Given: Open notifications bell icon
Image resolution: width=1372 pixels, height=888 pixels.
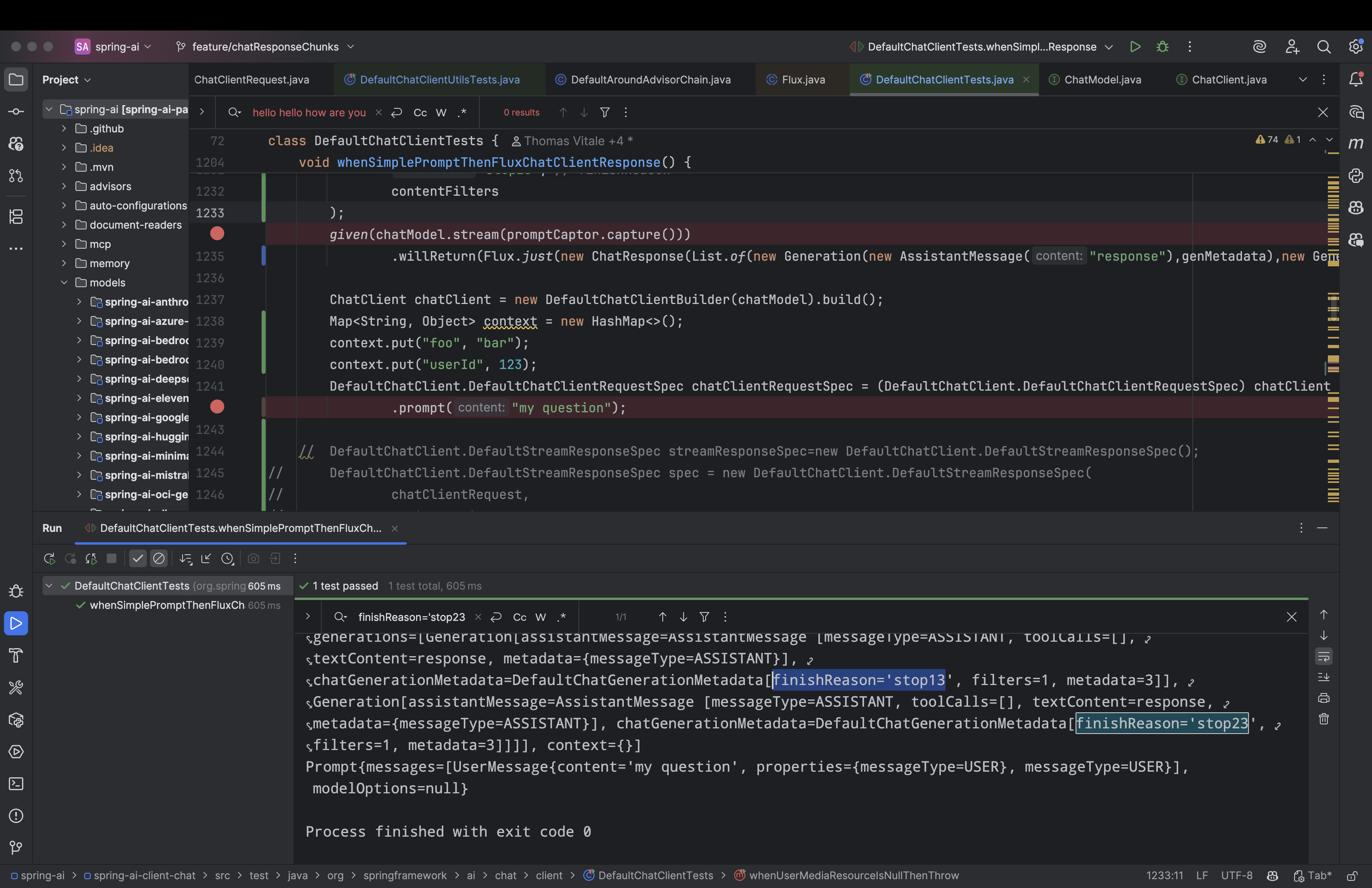Looking at the screenshot, I should (x=1355, y=79).
